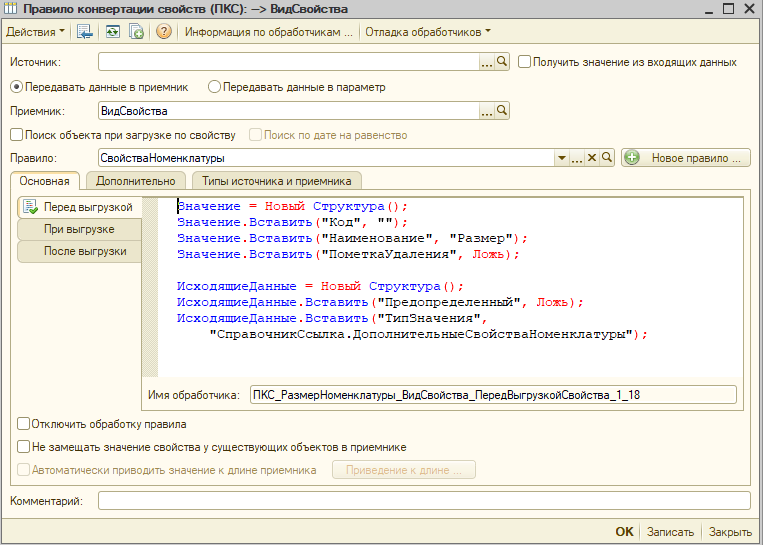Click the copy document toolbar icon
The width and height of the screenshot is (763, 545).
tap(136, 32)
